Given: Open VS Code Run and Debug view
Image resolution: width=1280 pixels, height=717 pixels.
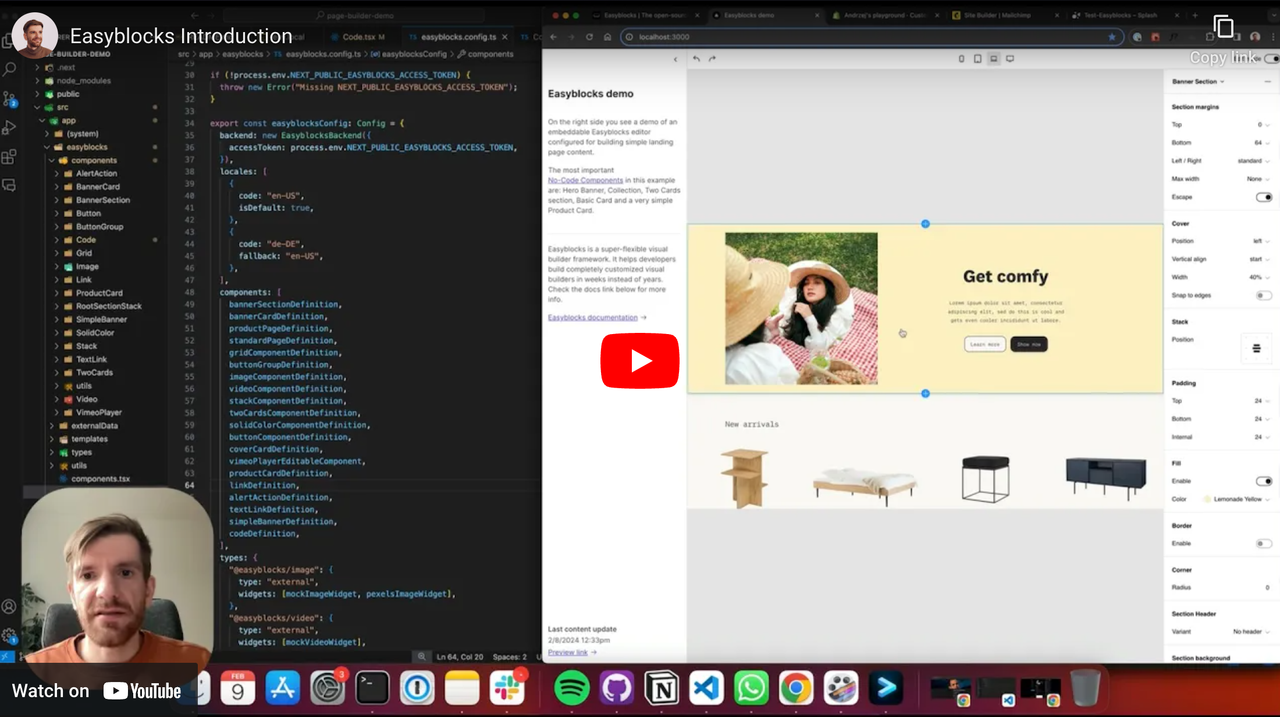Looking at the screenshot, I should (x=10, y=128).
